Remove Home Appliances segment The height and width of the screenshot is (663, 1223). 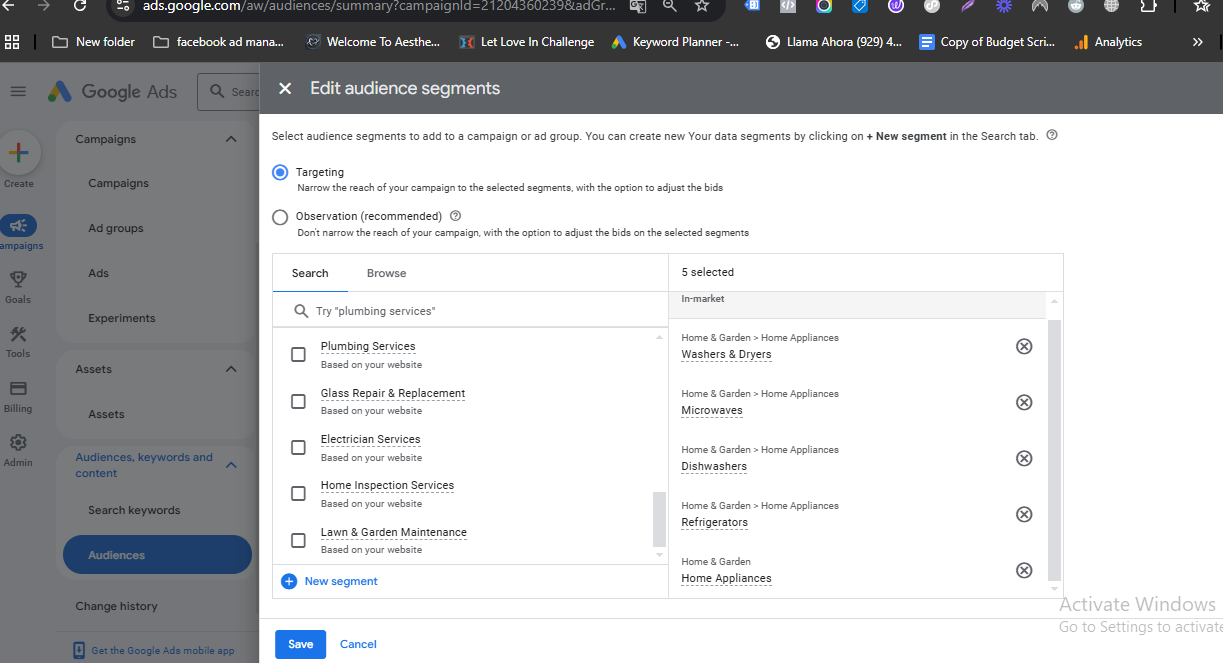(1024, 570)
